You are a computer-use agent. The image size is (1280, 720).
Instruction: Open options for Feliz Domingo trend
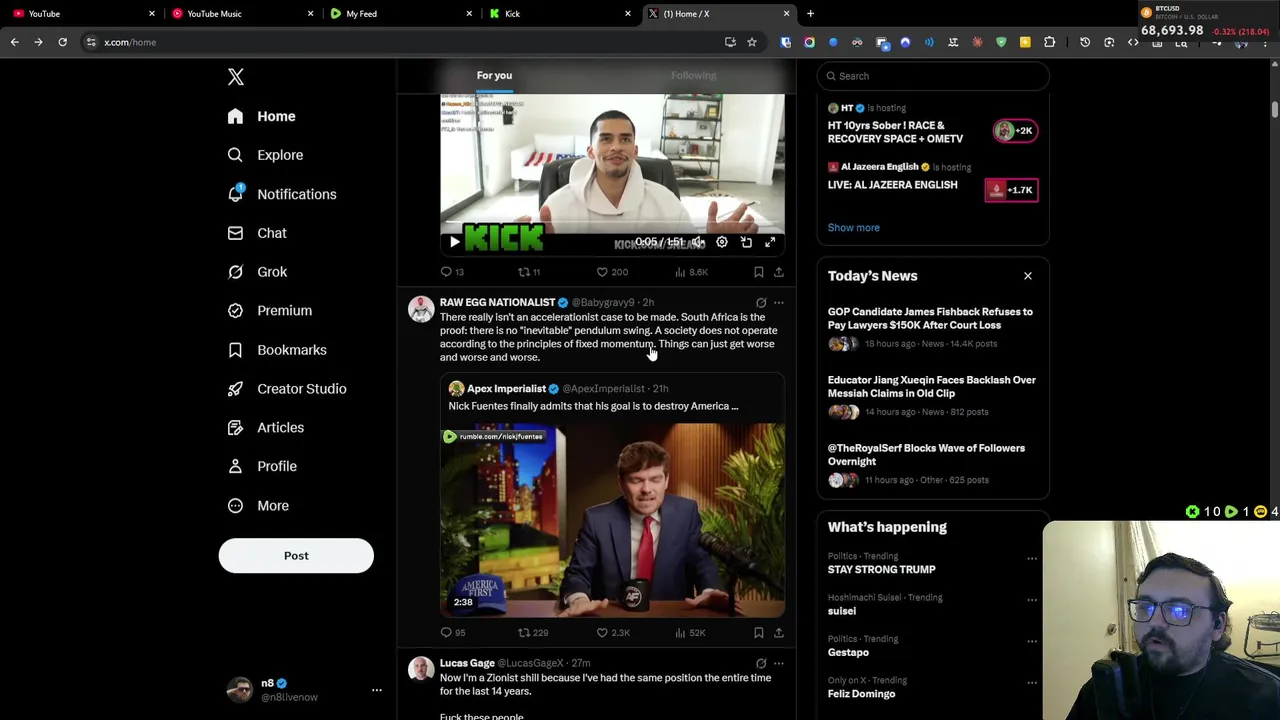(x=1031, y=682)
